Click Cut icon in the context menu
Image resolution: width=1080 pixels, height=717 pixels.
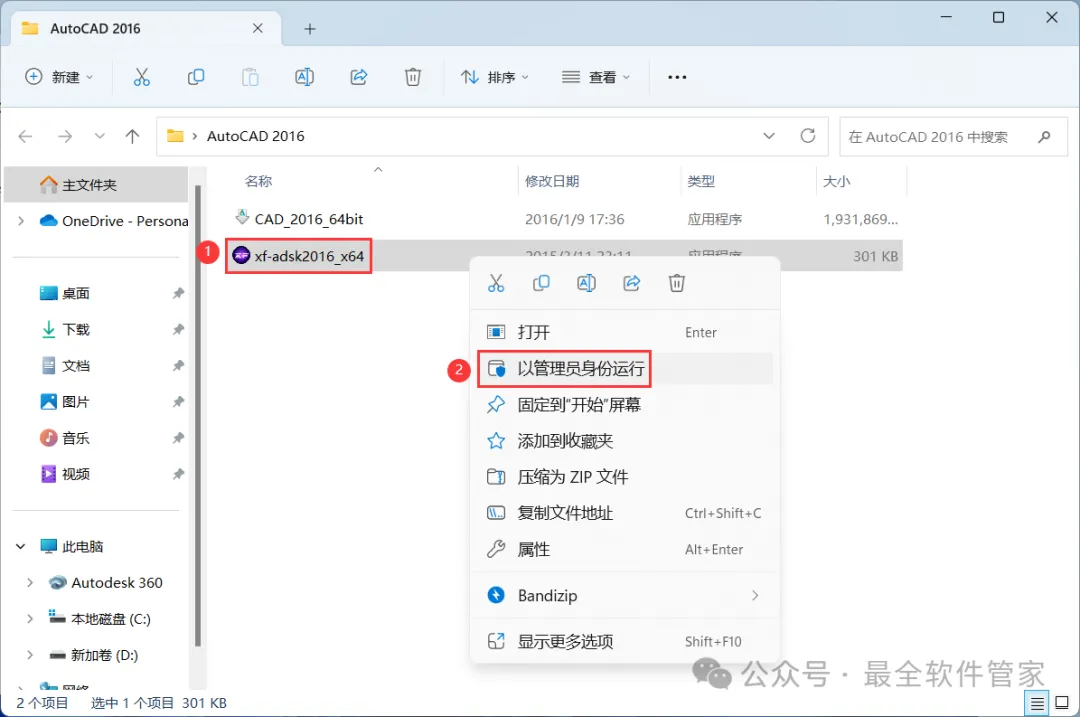pyautogui.click(x=496, y=283)
